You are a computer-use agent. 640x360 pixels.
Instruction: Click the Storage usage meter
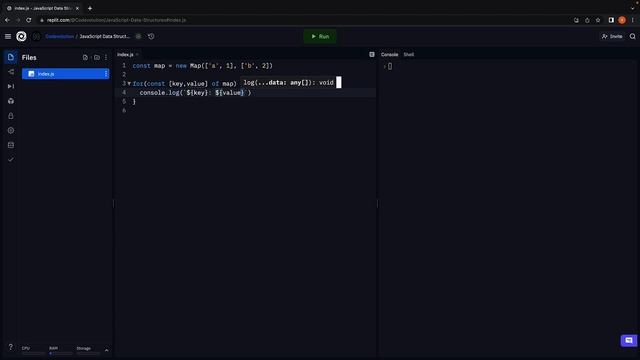pos(88,350)
